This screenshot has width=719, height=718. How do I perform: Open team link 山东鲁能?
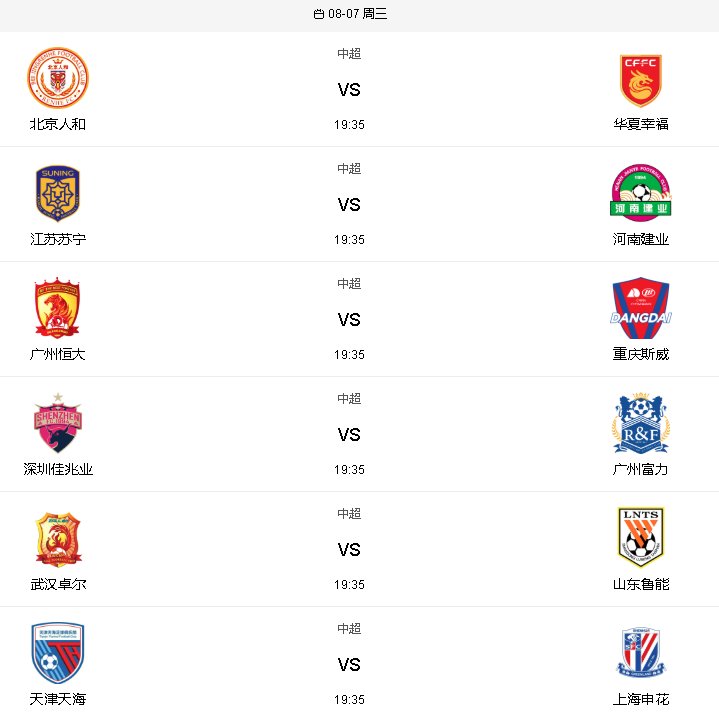pyautogui.click(x=641, y=584)
